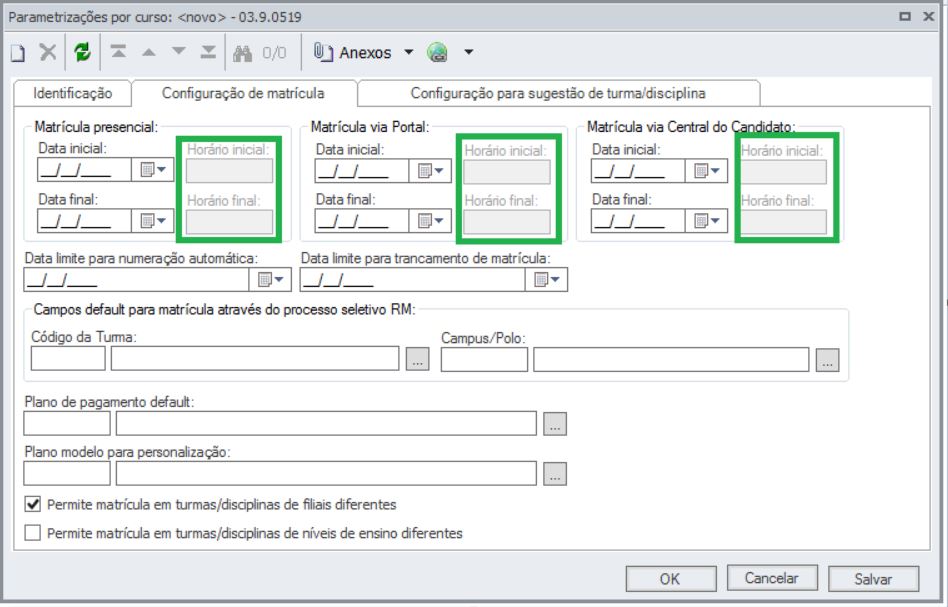Go to last record arrow icon
948x607 pixels.
click(x=208, y=53)
